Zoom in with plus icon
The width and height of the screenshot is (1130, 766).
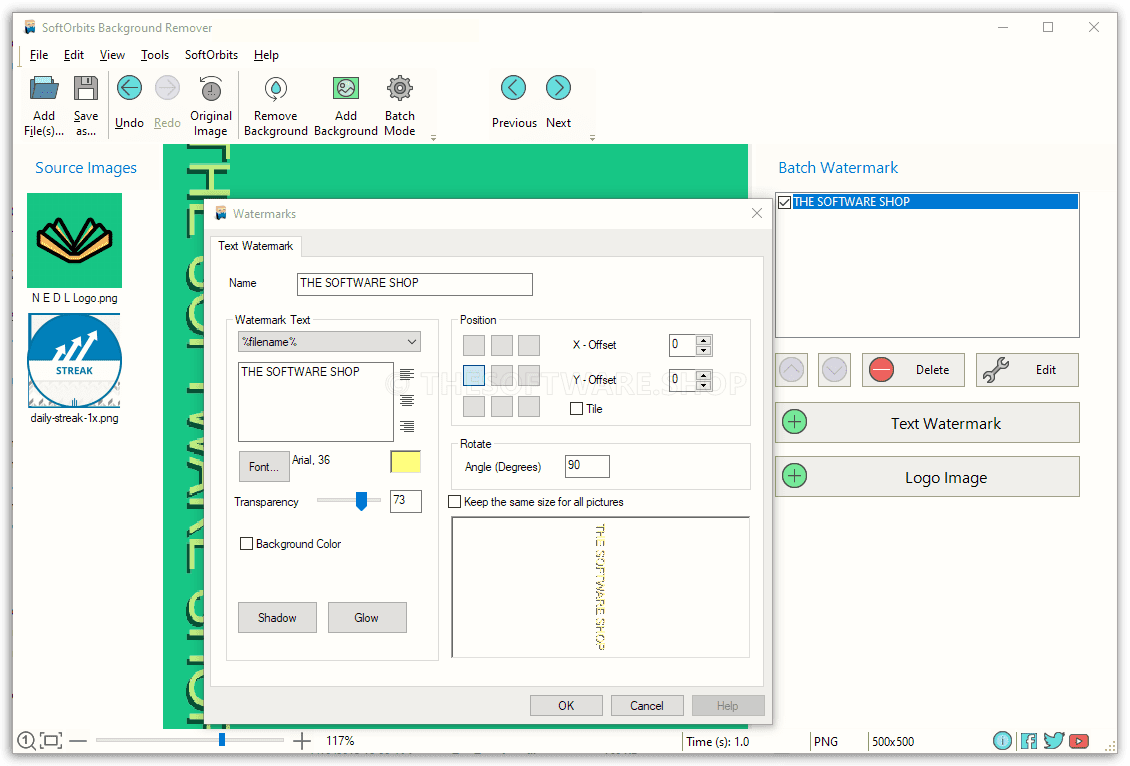point(302,741)
